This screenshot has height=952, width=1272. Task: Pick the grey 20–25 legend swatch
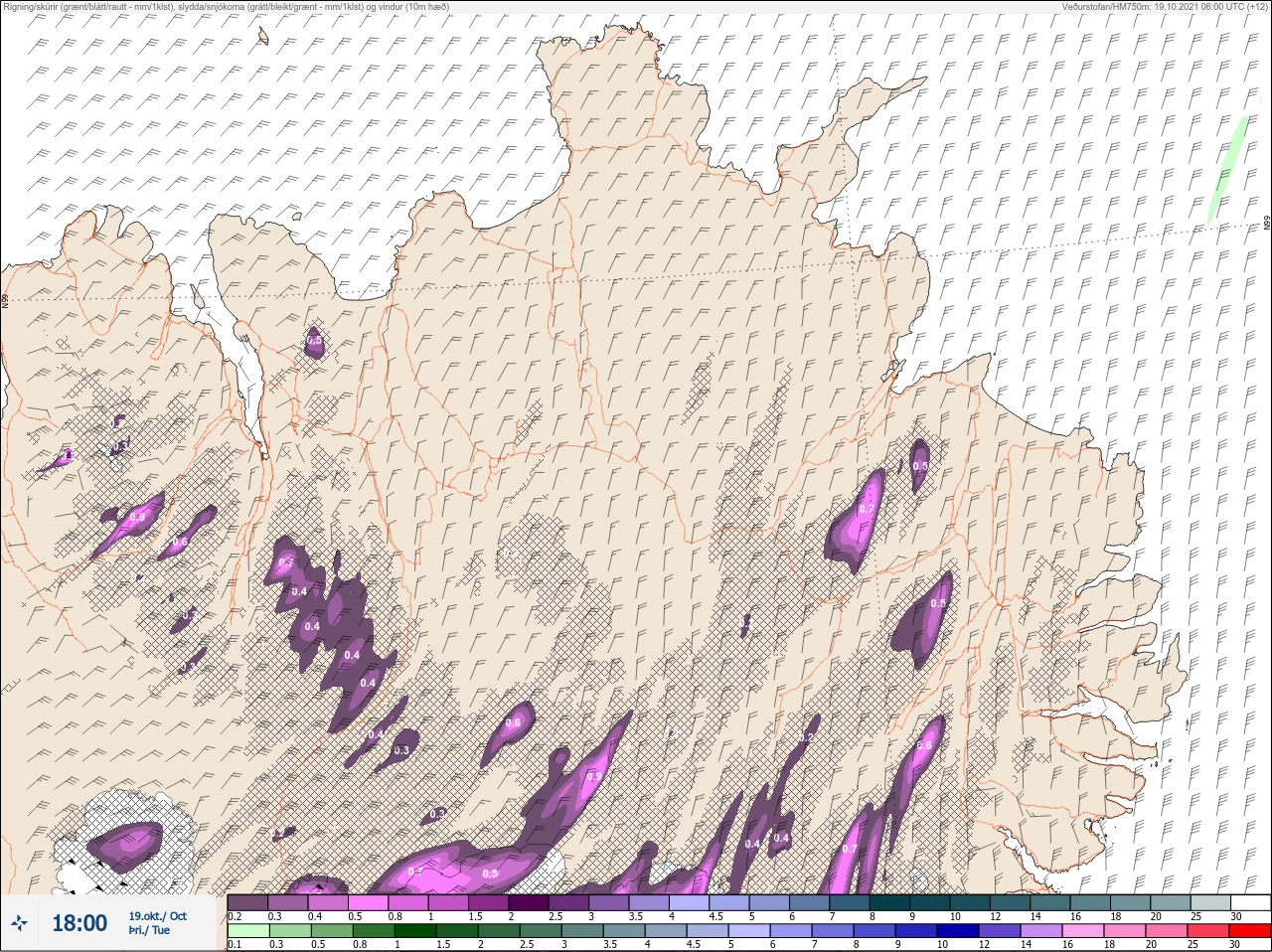[x=1170, y=902]
